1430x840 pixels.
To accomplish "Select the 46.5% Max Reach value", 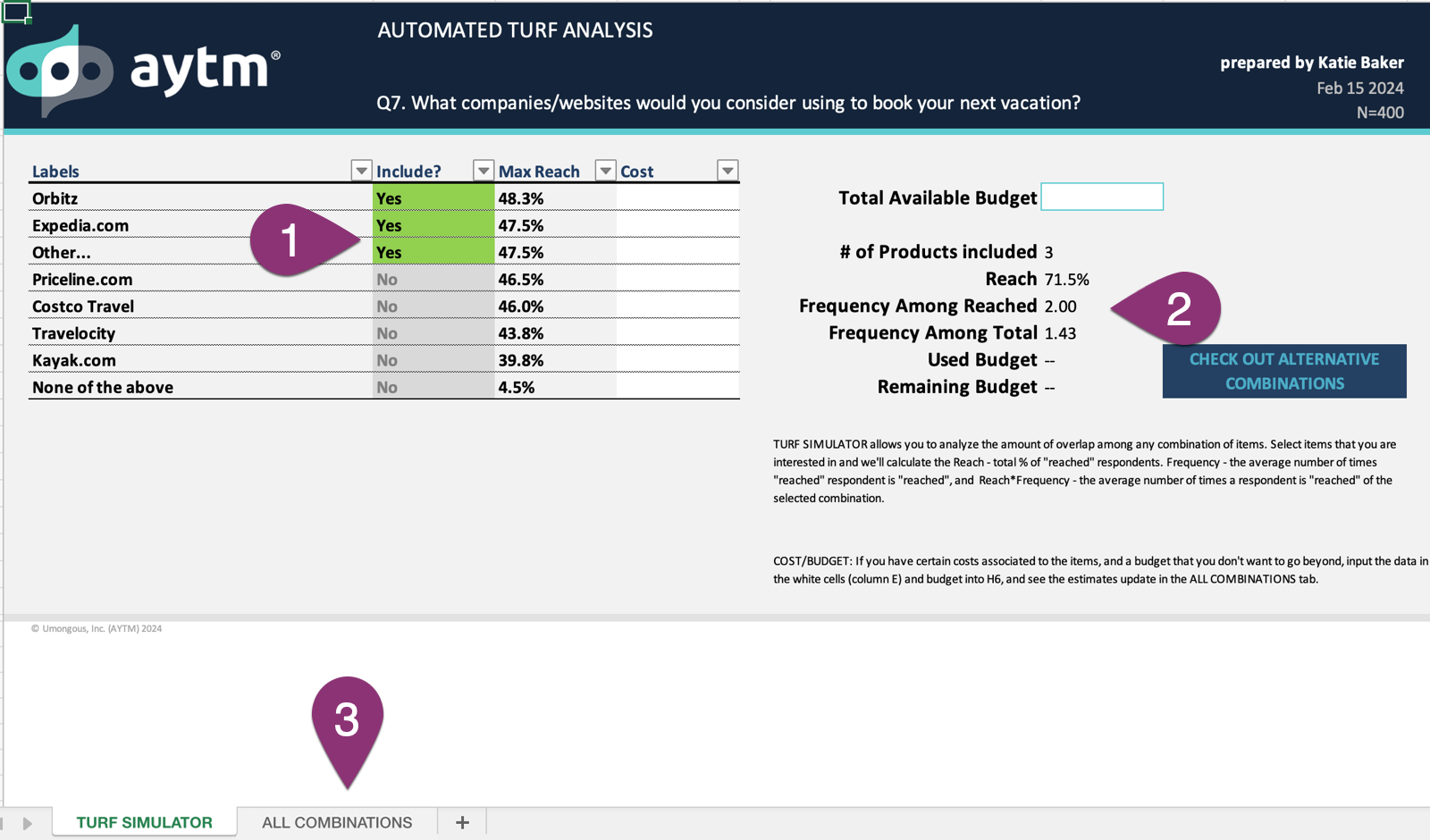I will tap(521, 279).
